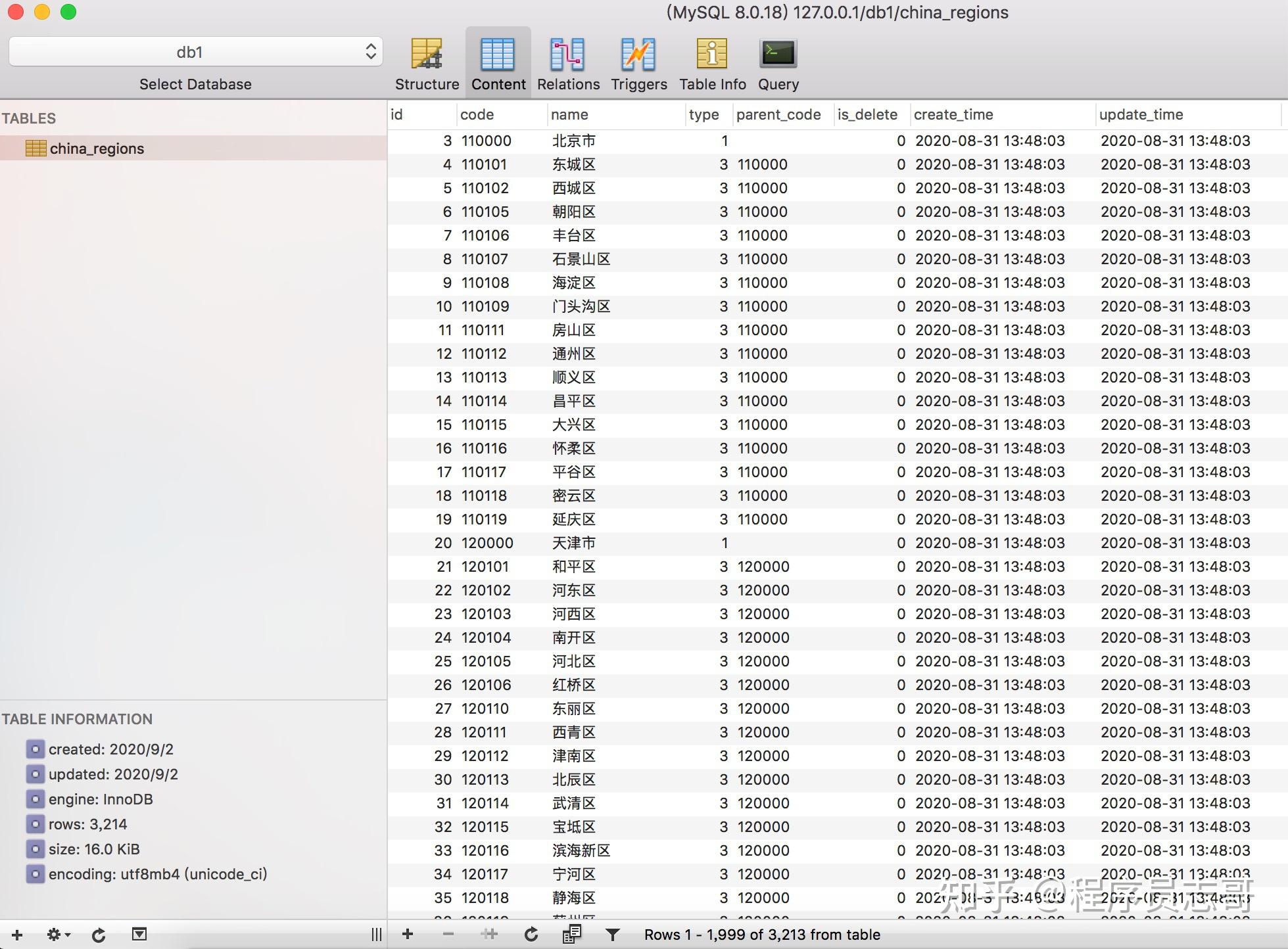Switch to the Content view
Screen dimensions: 1288x949
[x=498, y=64]
